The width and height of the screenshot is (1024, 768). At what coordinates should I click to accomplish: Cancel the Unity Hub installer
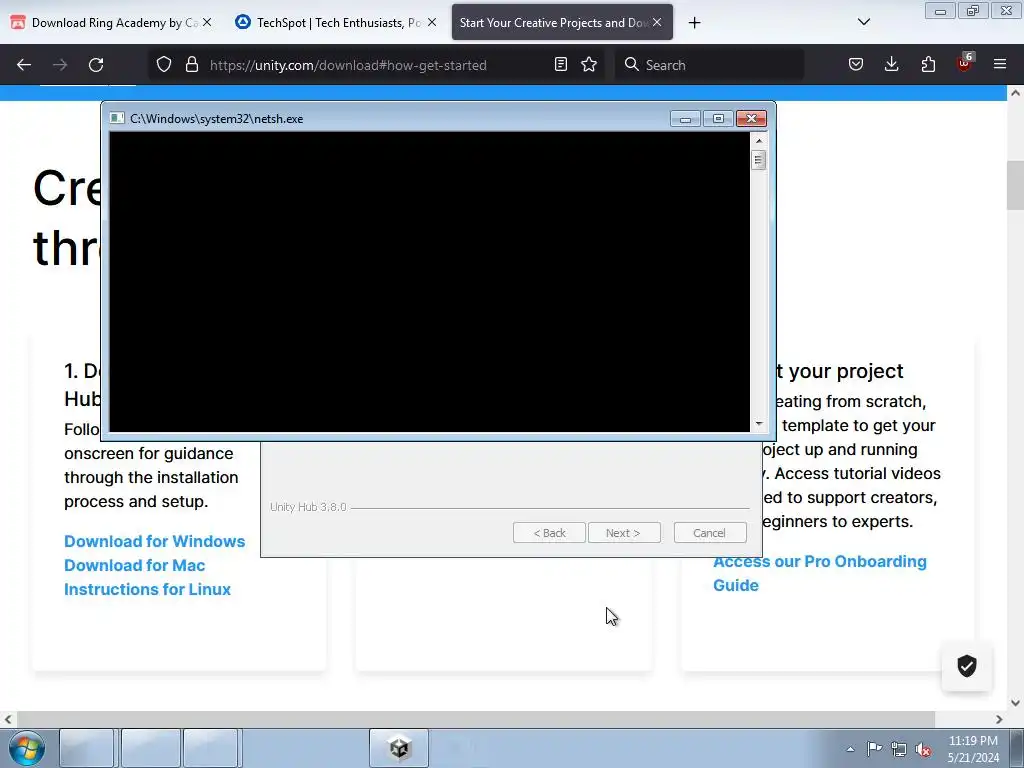click(710, 533)
